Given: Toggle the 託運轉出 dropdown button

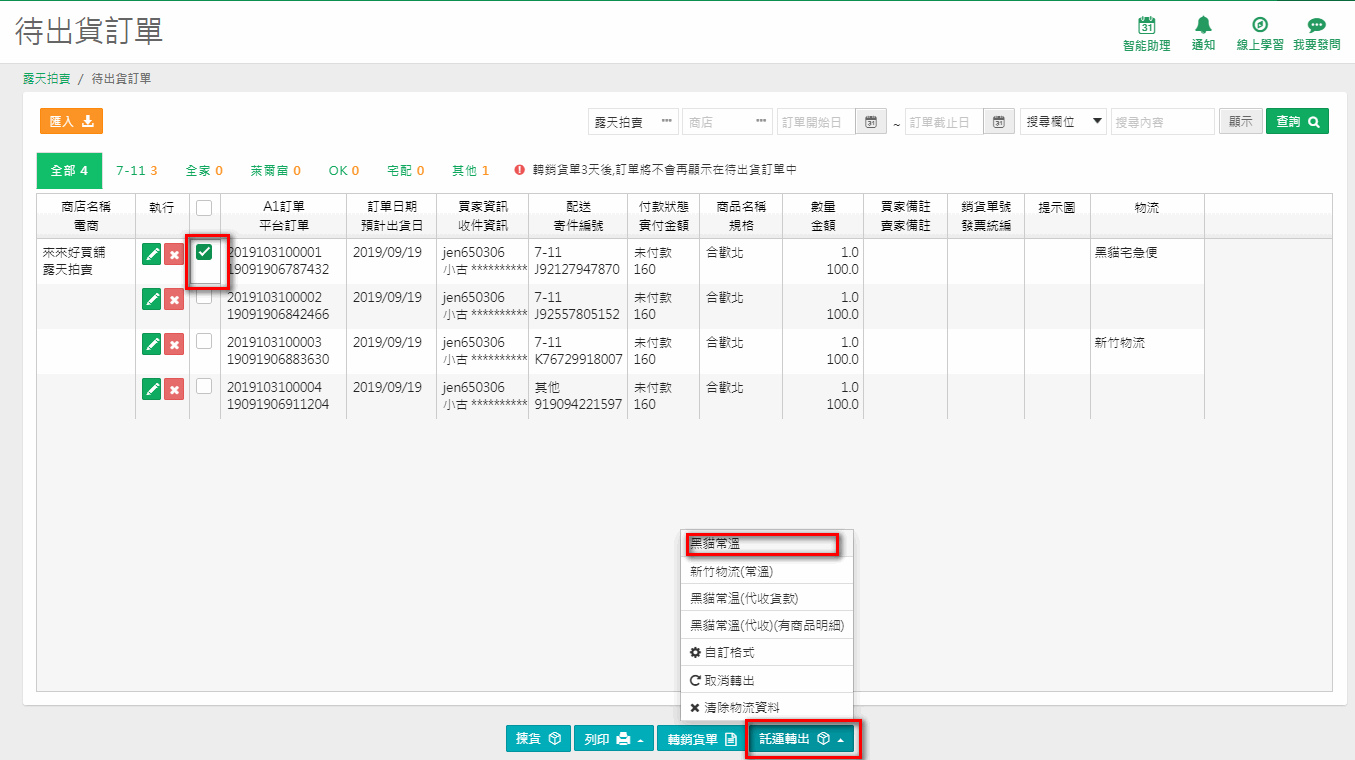Looking at the screenshot, I should click(802, 739).
